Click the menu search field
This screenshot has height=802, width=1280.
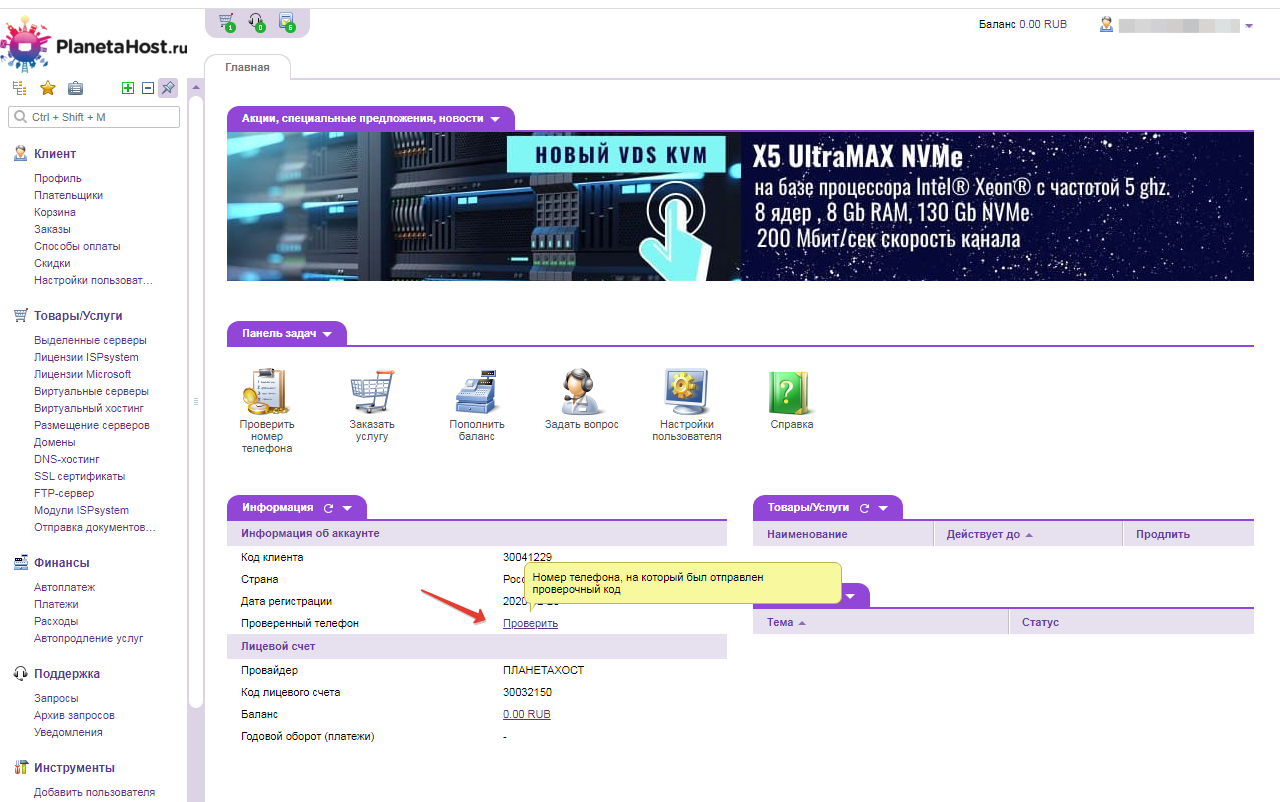[94, 117]
